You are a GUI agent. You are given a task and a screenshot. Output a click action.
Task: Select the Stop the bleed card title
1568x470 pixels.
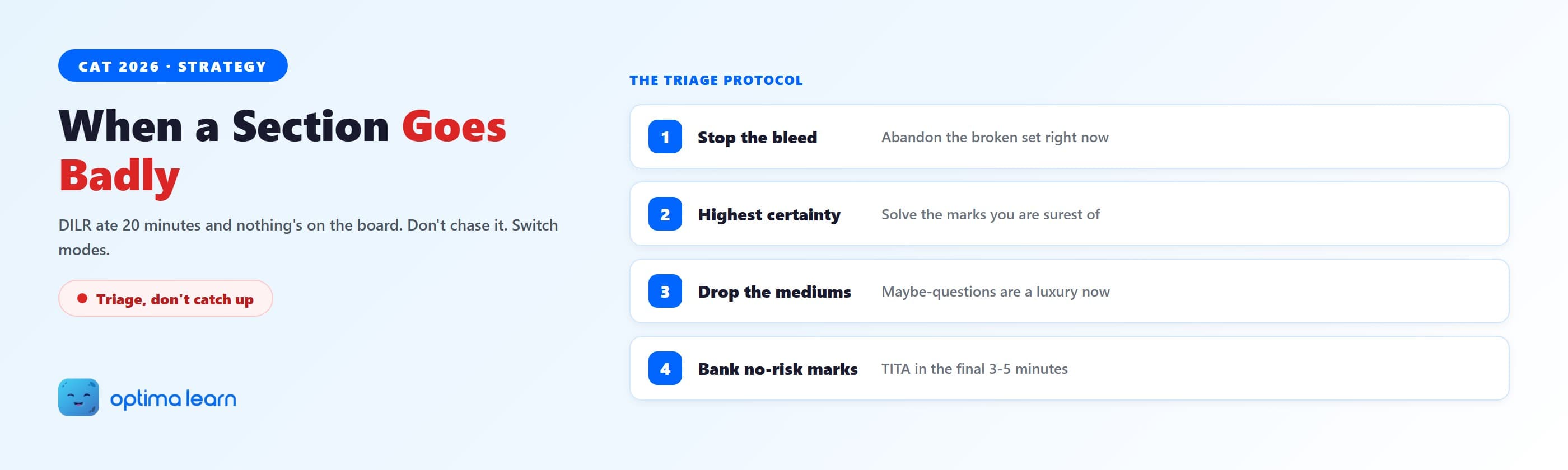pyautogui.click(x=757, y=138)
